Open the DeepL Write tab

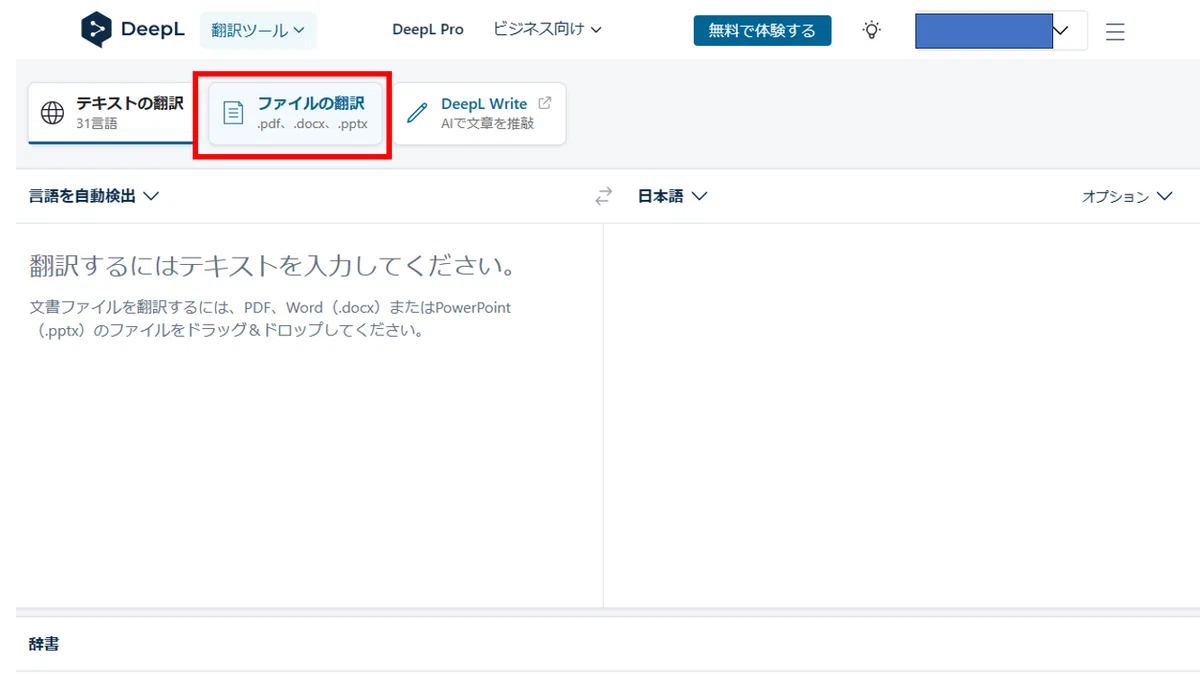tap(479, 113)
